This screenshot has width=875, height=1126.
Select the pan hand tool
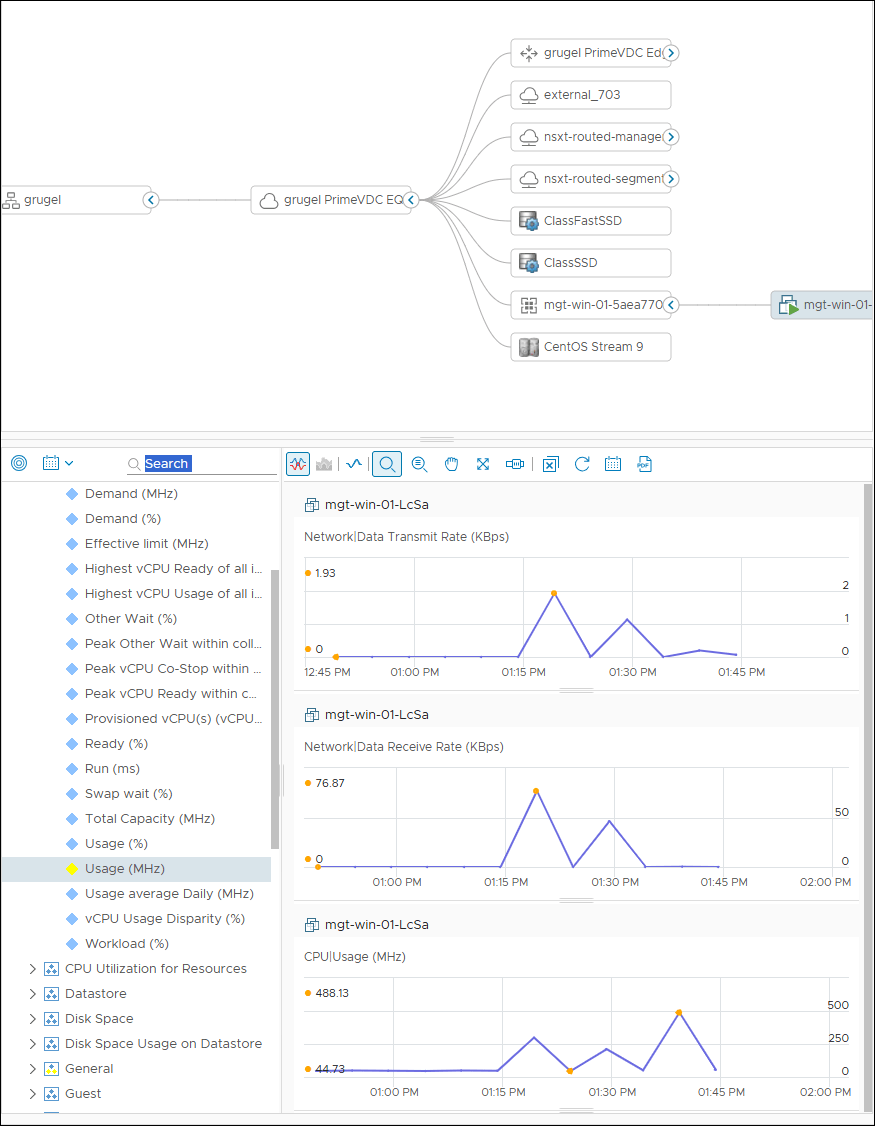[x=451, y=464]
